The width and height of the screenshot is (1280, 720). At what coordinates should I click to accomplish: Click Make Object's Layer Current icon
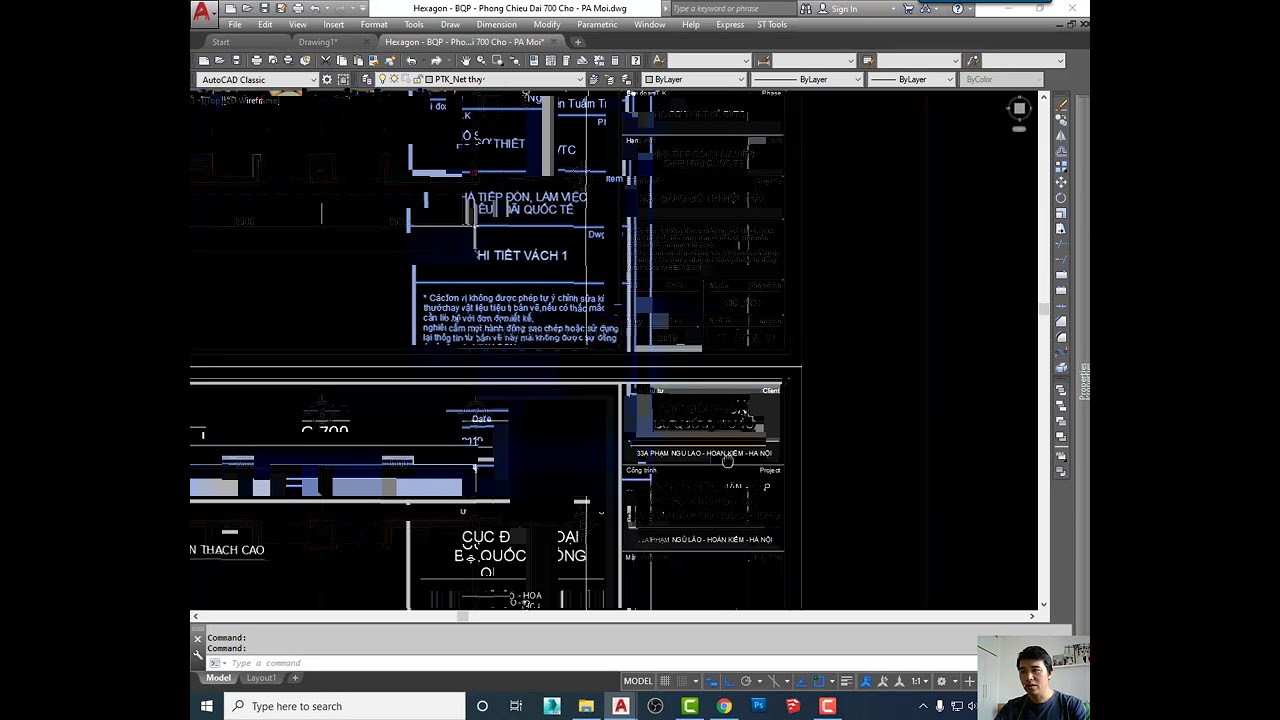(594, 79)
